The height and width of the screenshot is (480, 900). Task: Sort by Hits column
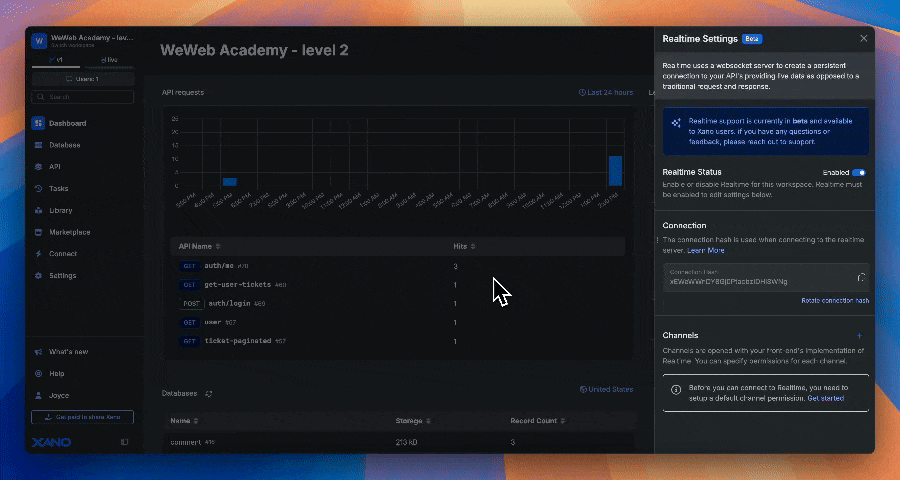(464, 246)
